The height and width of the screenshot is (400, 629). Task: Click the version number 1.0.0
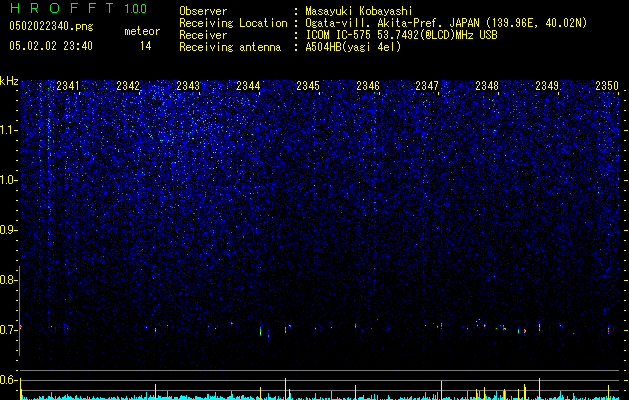pyautogui.click(x=136, y=8)
